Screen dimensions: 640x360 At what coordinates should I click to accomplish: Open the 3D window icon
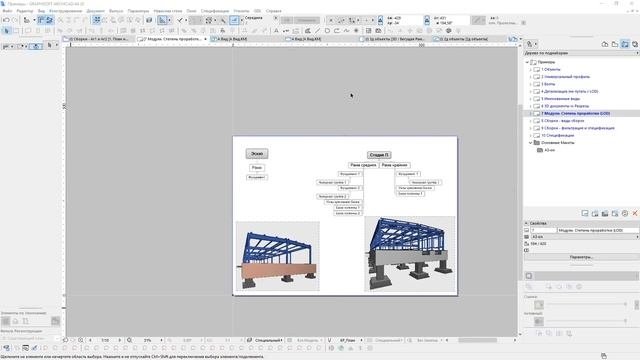click(149, 20)
